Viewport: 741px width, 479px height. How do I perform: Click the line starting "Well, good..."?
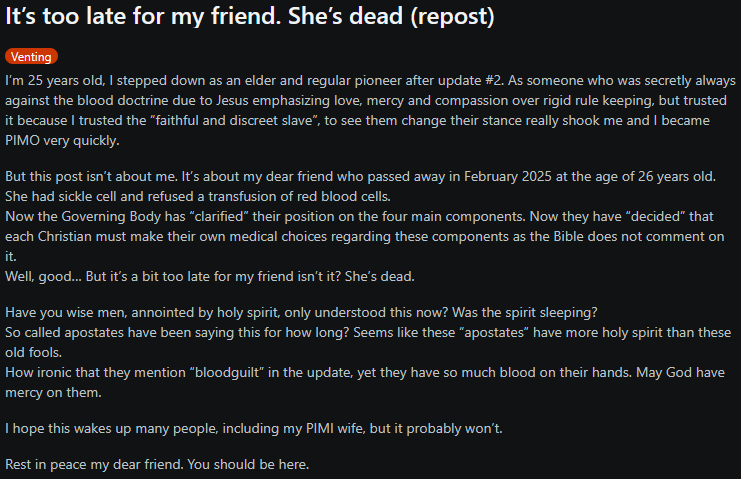(210, 276)
